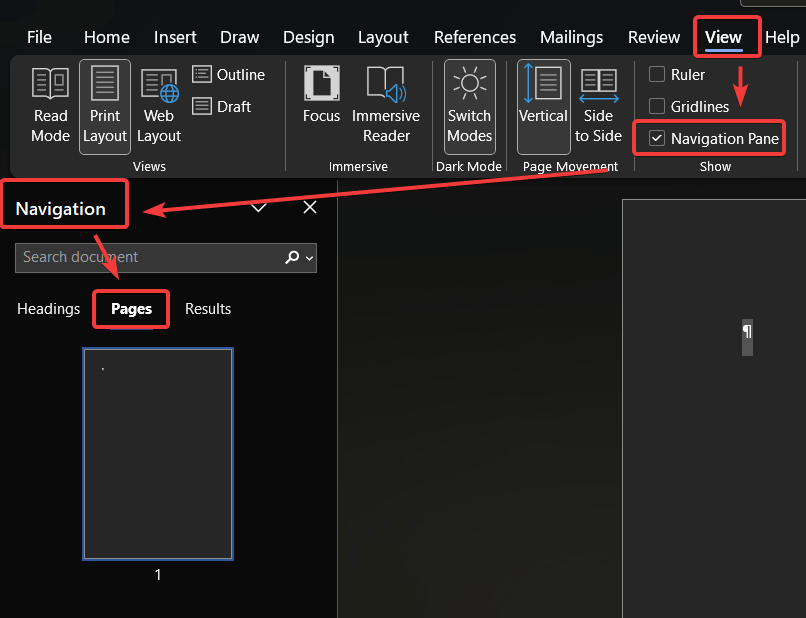Click the search magnifier icon
This screenshot has height=618, width=806.
tap(292, 257)
